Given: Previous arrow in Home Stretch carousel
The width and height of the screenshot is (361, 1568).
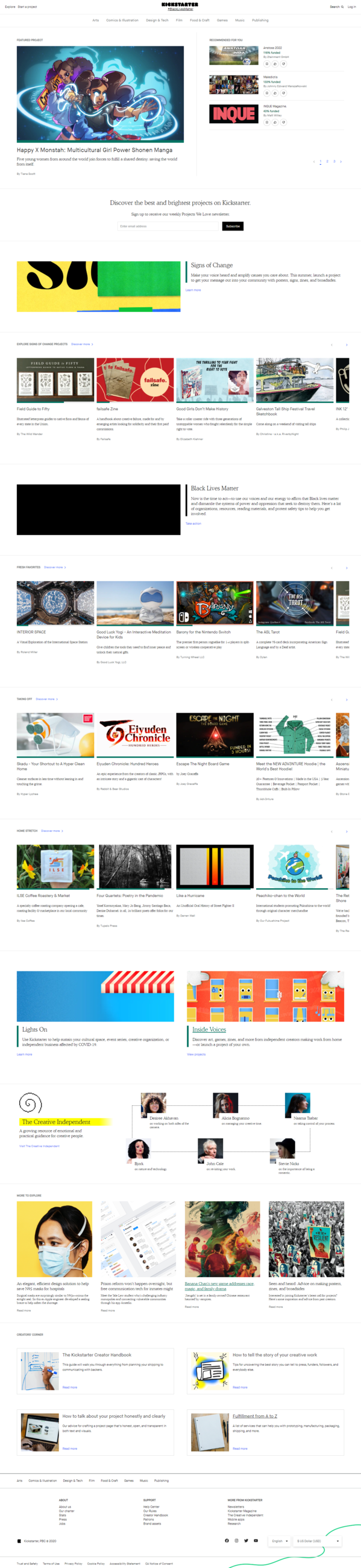Looking at the screenshot, I should [x=331, y=831].
